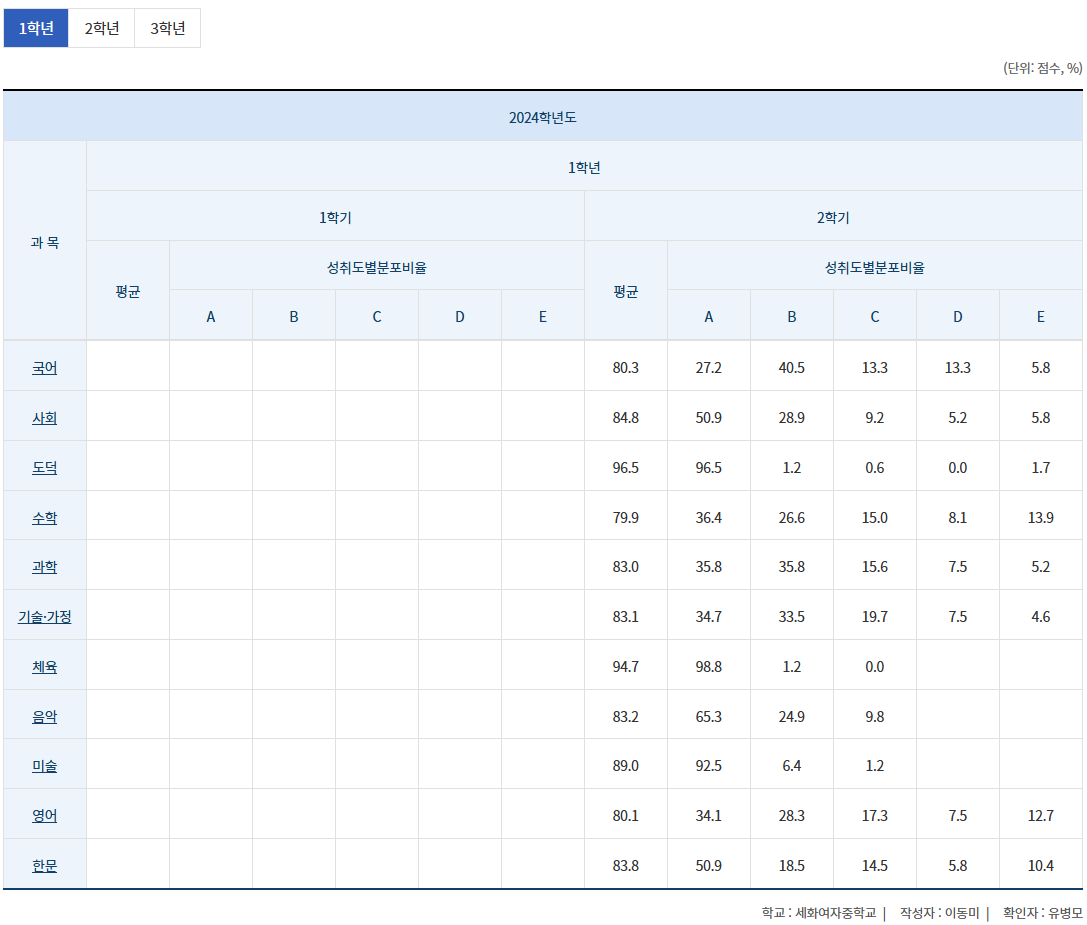1087x925 pixels.
Task: Click the 2학기 평균 header cell
Action: tap(625, 291)
